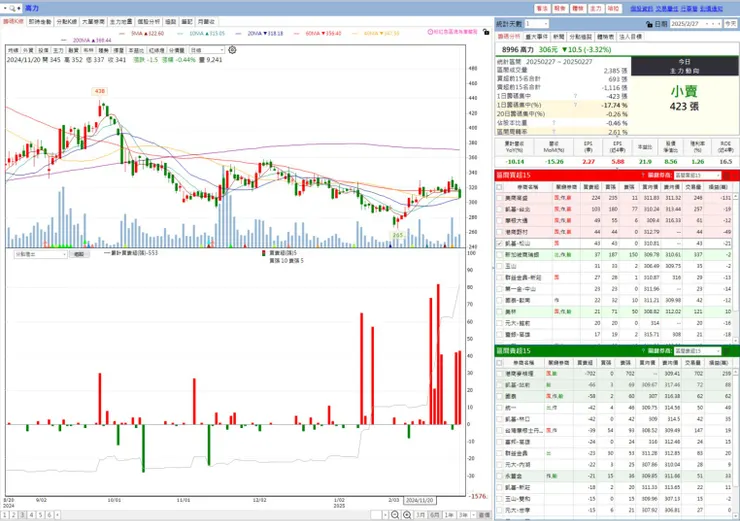Image resolution: width=740 pixels, height=521 pixels.
Task: Check the 港商麥格理 seller row
Action: (499, 373)
